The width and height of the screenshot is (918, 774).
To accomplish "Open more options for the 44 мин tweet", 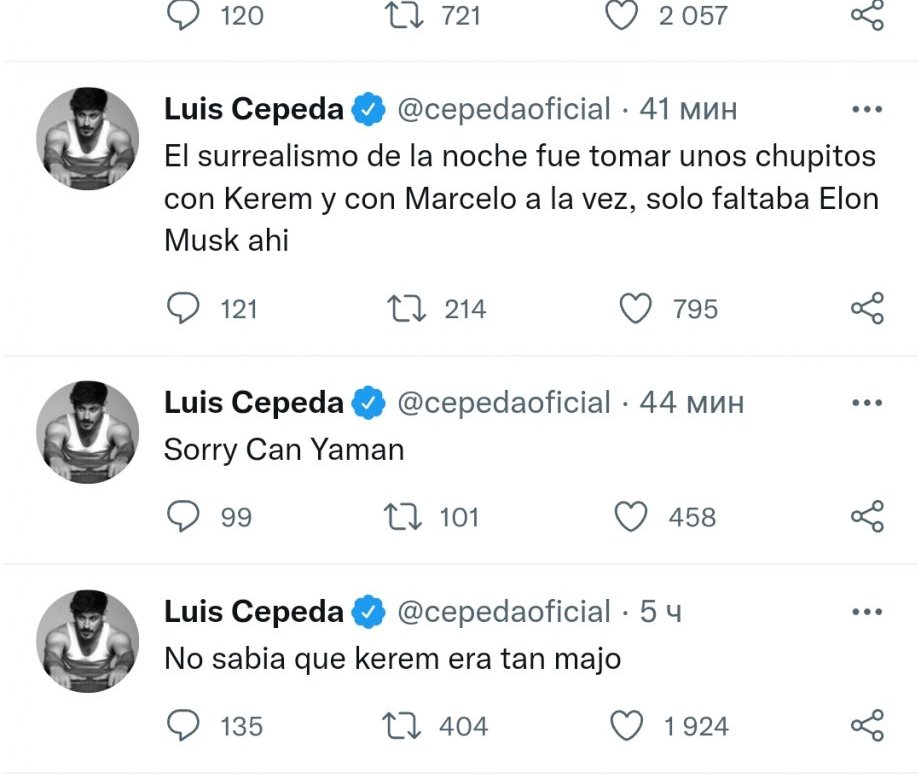I will [x=866, y=402].
